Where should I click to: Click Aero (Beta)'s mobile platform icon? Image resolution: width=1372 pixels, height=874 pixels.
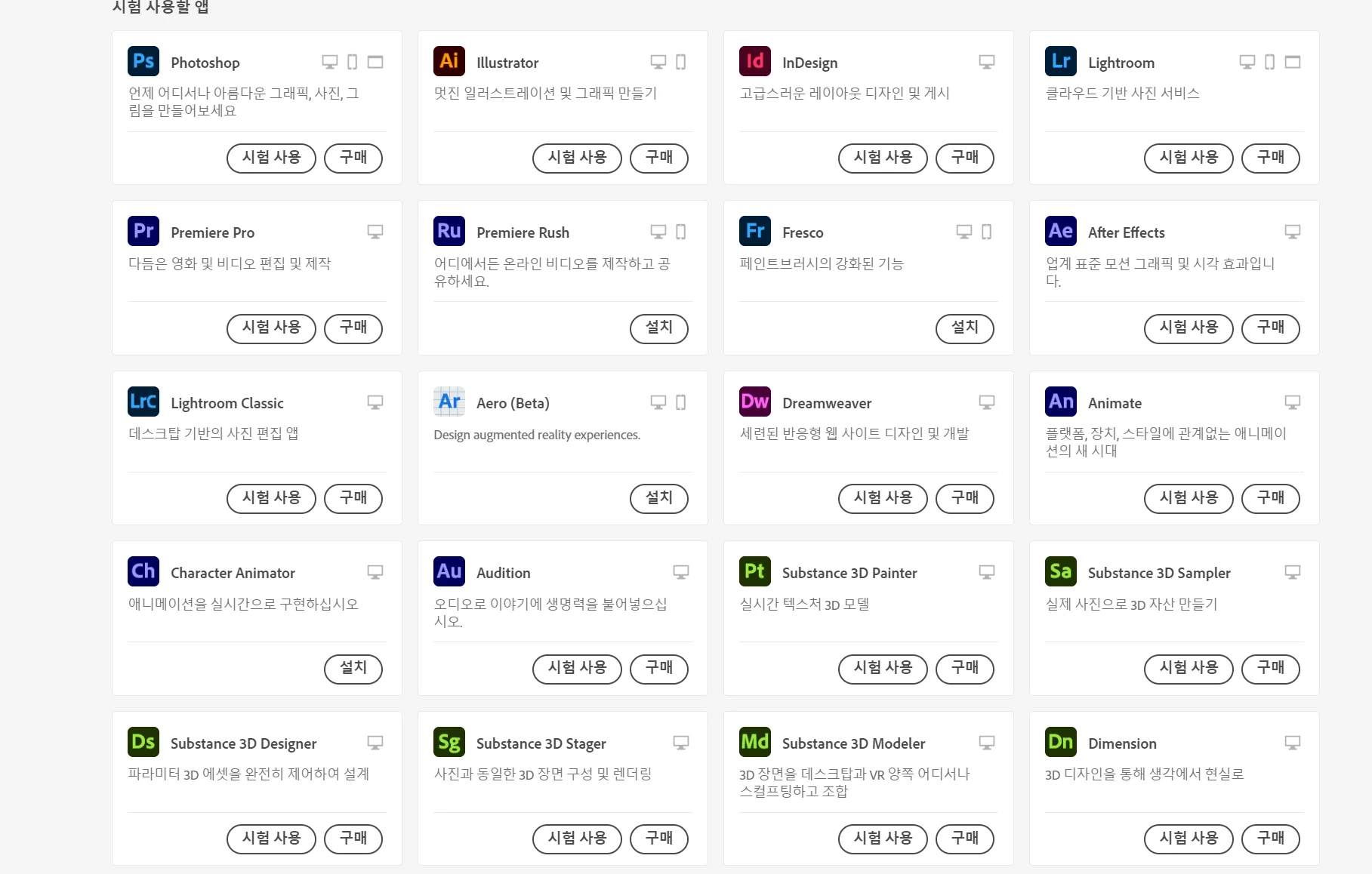tap(681, 402)
